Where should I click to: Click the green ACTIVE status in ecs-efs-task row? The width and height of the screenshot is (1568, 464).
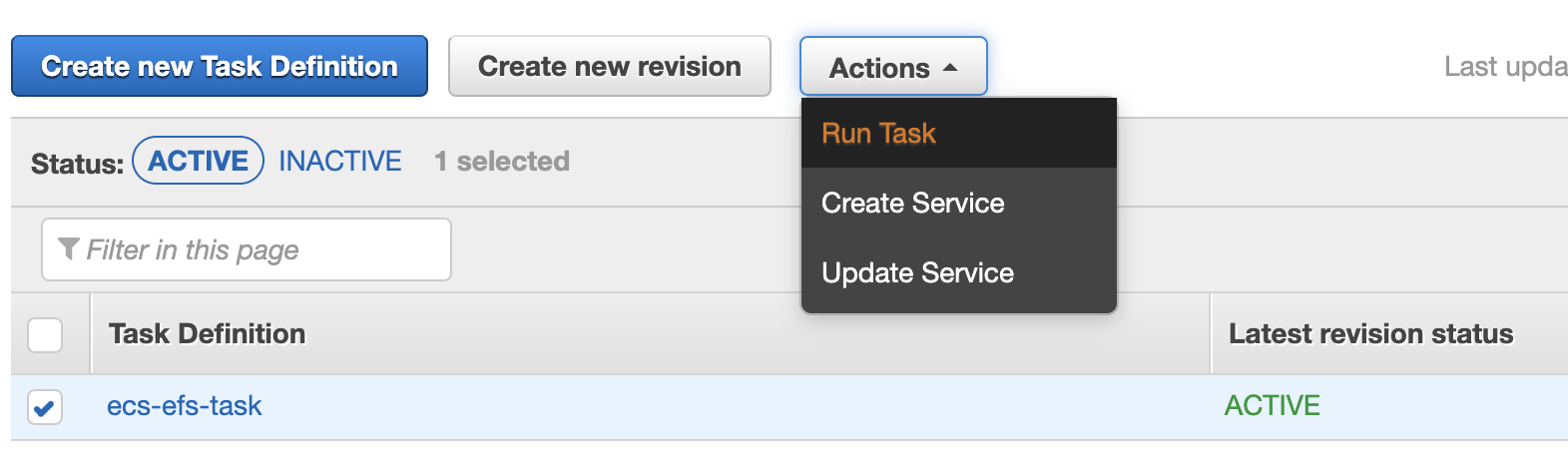point(1272,406)
